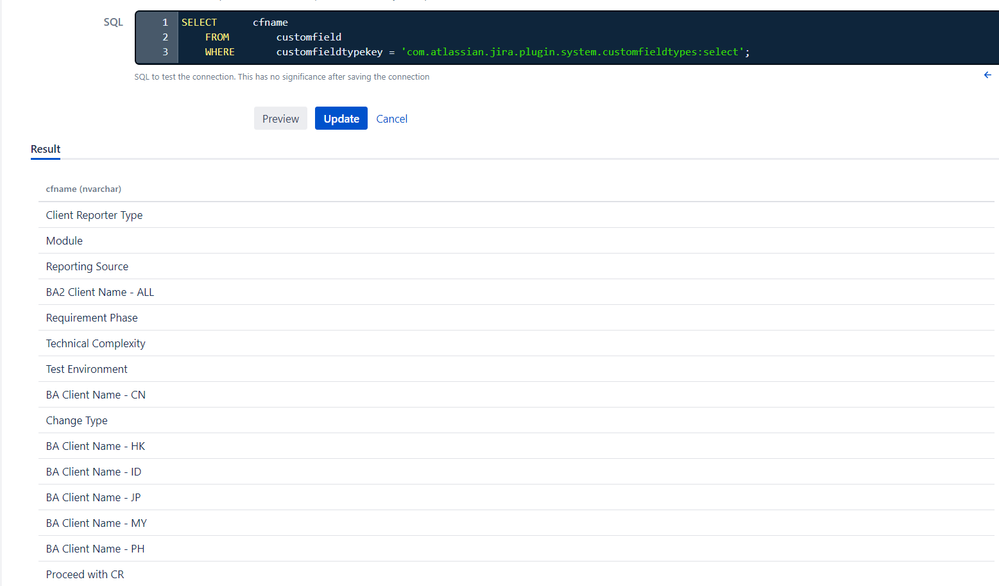Click the SQL field label
This screenshot has width=999, height=586.
click(112, 21)
